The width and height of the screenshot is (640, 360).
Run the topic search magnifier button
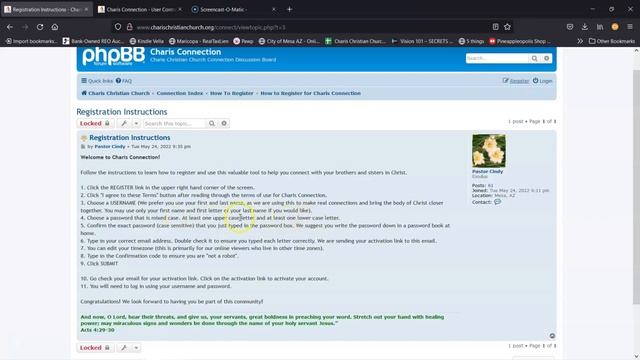(x=212, y=123)
